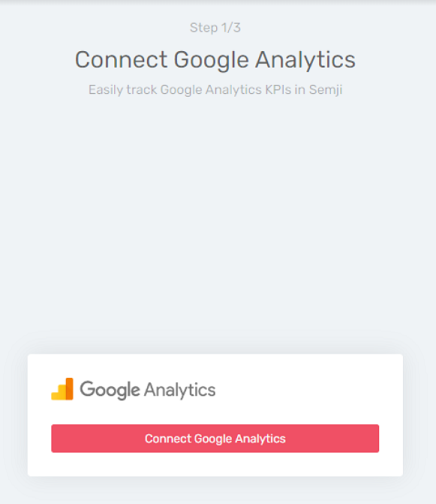Image resolution: width=436 pixels, height=504 pixels.
Task: Click the red Connect Google Analytics button
Action: click(x=215, y=438)
